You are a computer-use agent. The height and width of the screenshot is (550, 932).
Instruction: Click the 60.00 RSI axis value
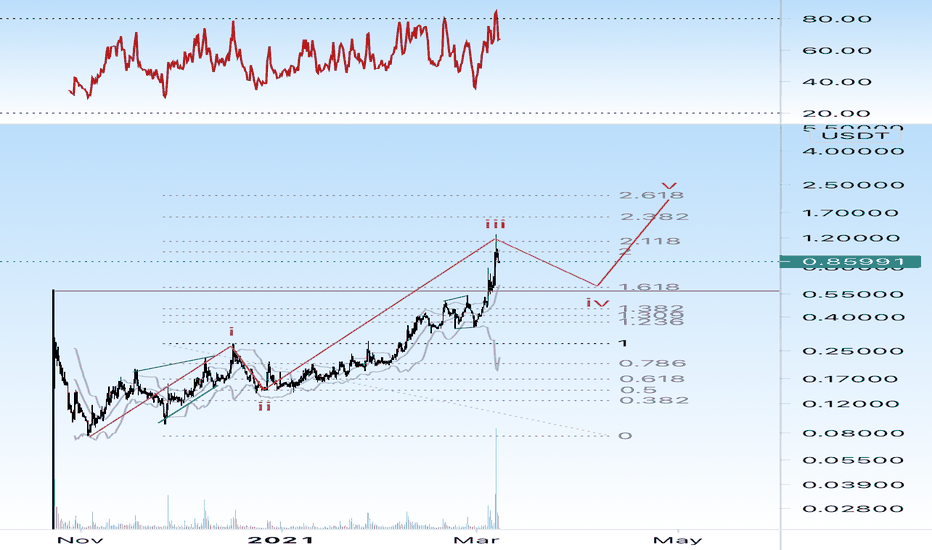click(837, 51)
